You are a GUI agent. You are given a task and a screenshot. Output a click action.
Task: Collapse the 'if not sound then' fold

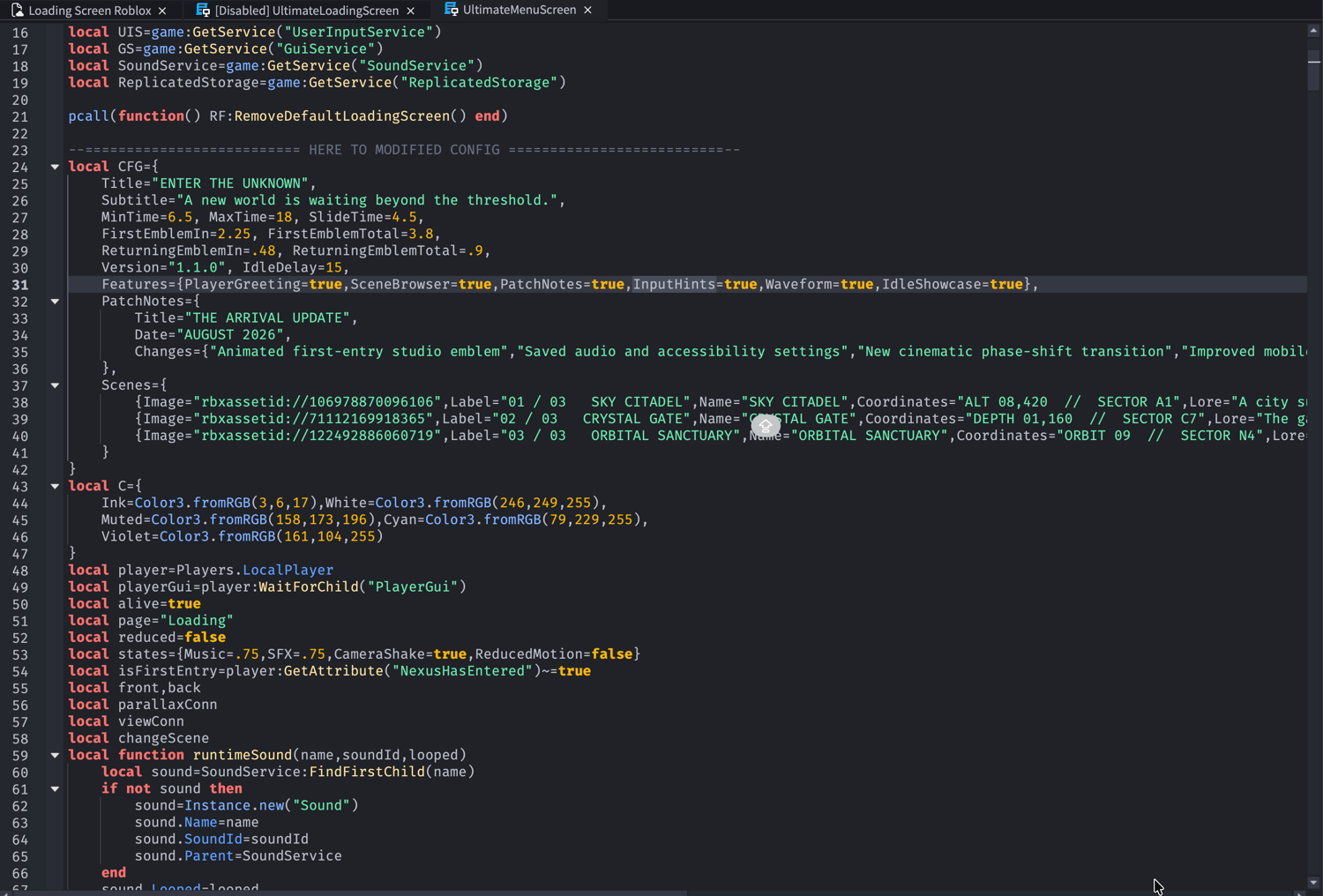coord(55,788)
